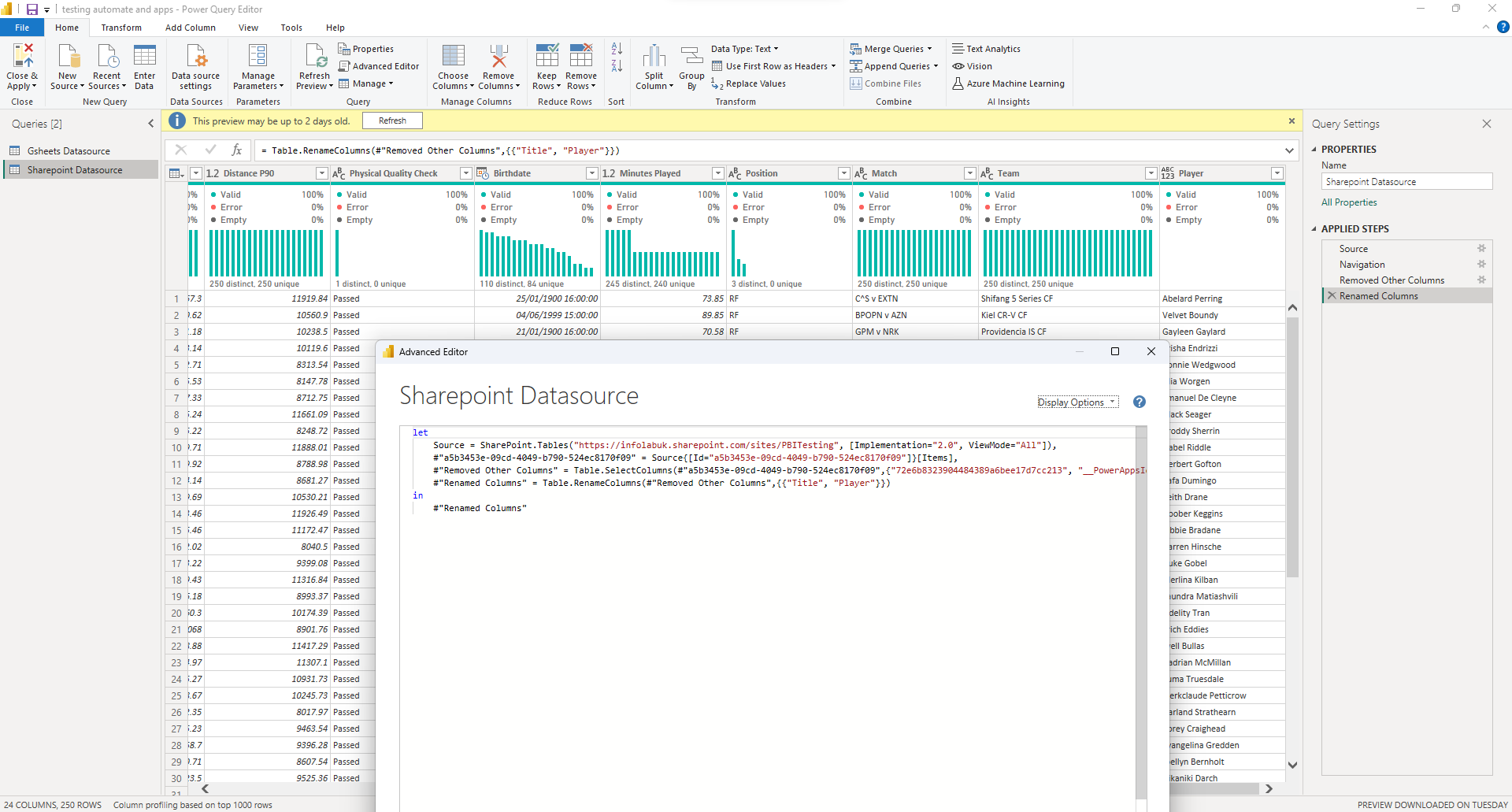Click gear icon beside Source step
This screenshot has height=812, width=1512.
1481,249
